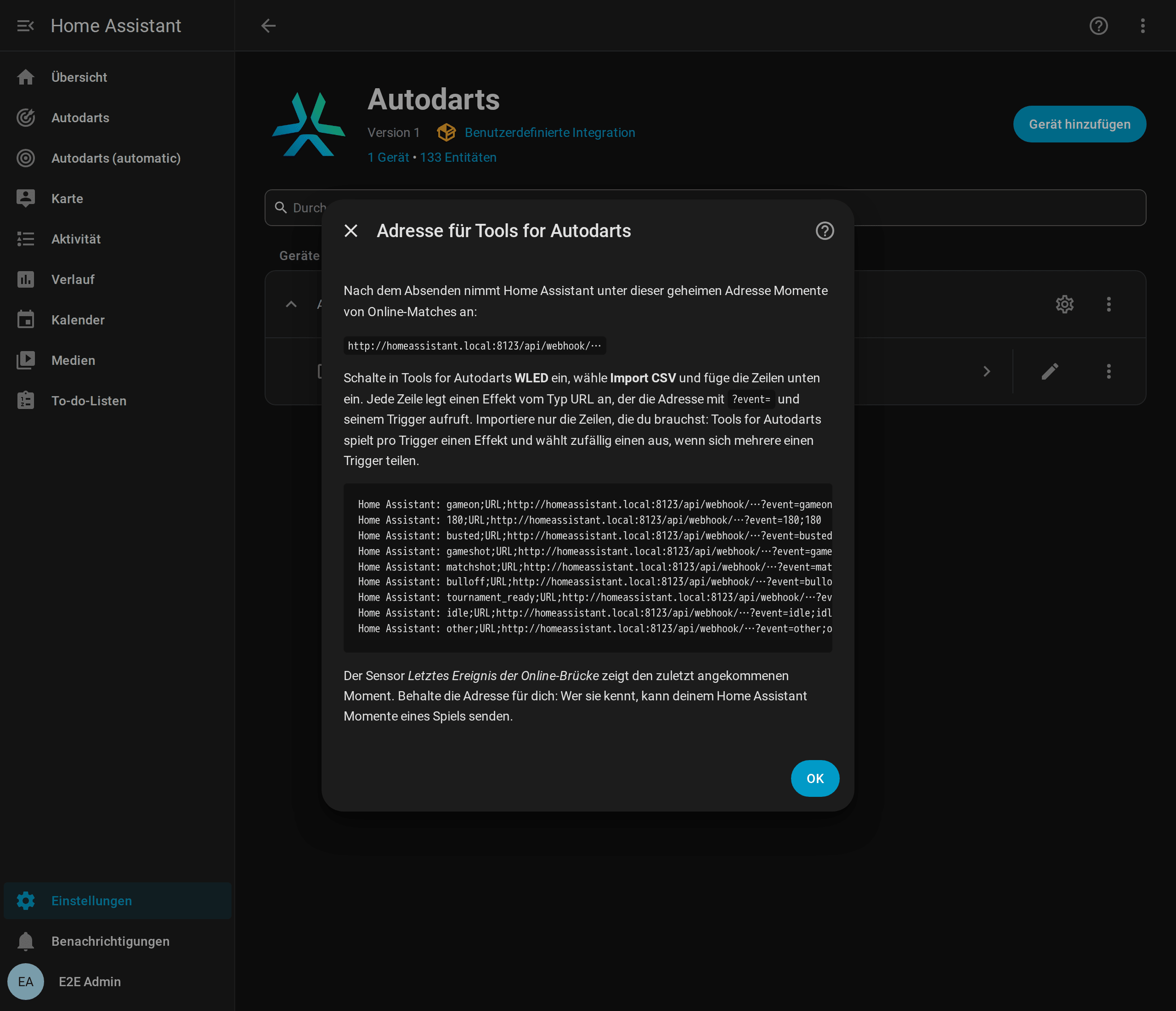Open the dialog help icon
Image resolution: width=1176 pixels, height=1011 pixels.
825,231
